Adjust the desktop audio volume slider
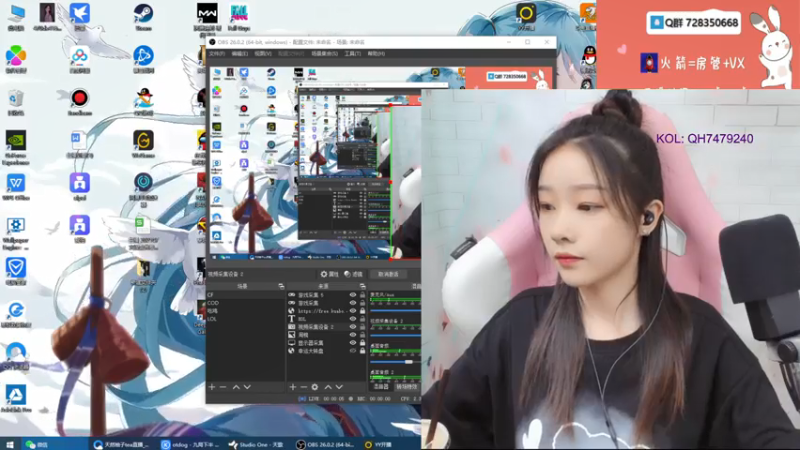 click(x=409, y=362)
